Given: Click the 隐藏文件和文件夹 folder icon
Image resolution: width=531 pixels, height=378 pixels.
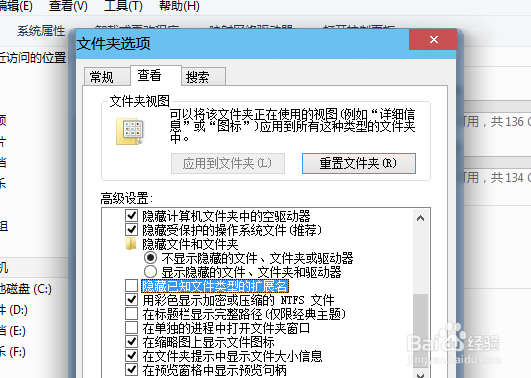Looking at the screenshot, I should (x=131, y=244).
